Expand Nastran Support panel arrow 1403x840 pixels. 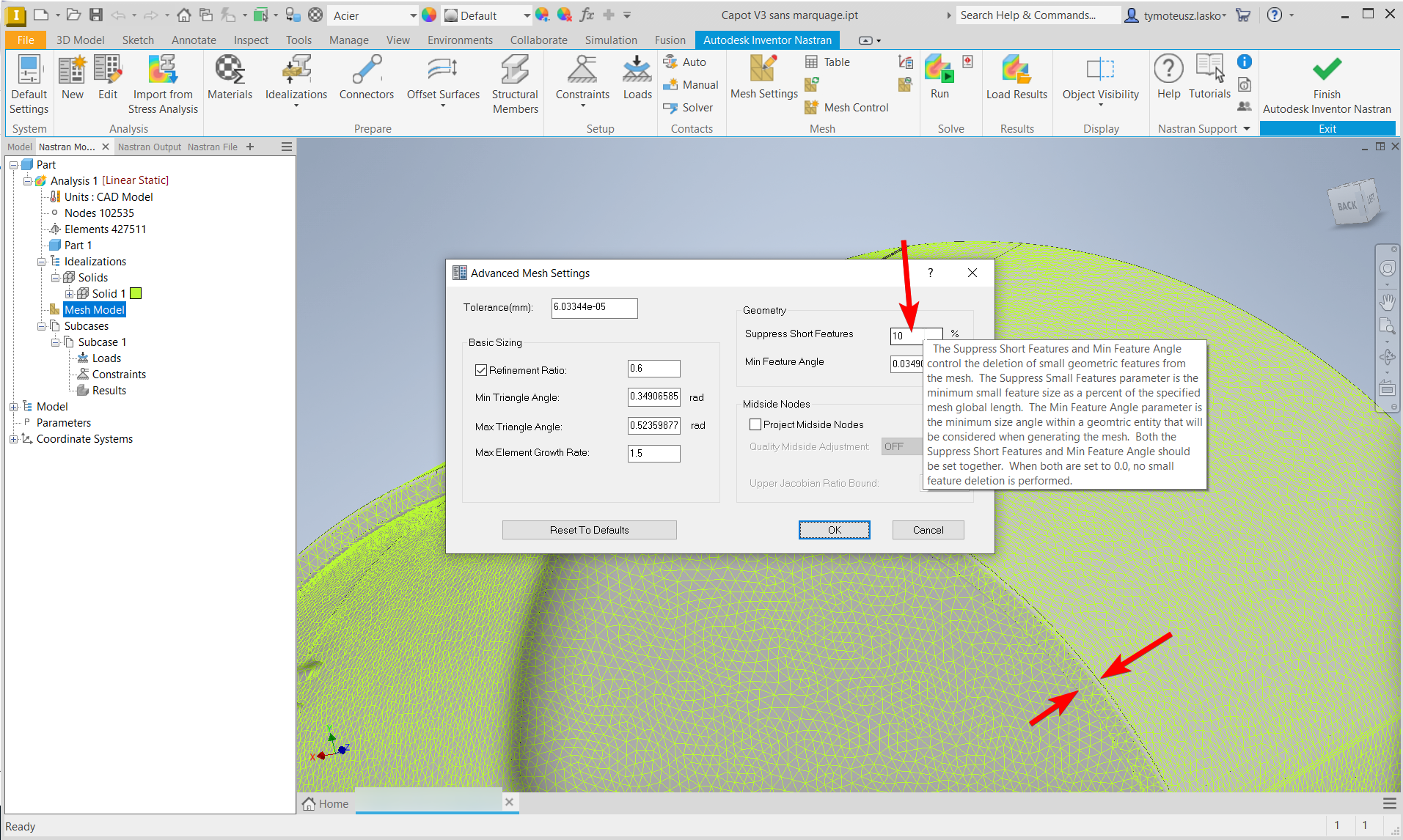pyautogui.click(x=1247, y=129)
